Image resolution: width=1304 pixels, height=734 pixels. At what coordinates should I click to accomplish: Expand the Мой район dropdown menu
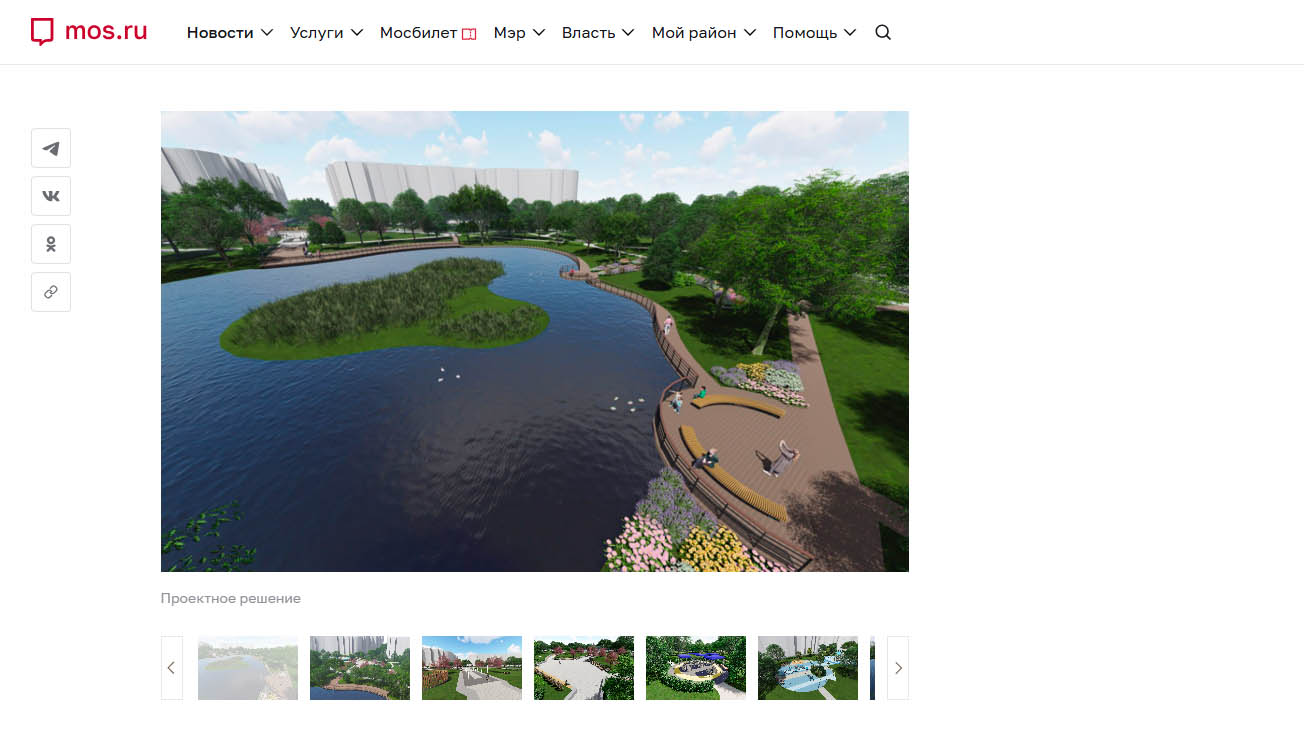(704, 32)
